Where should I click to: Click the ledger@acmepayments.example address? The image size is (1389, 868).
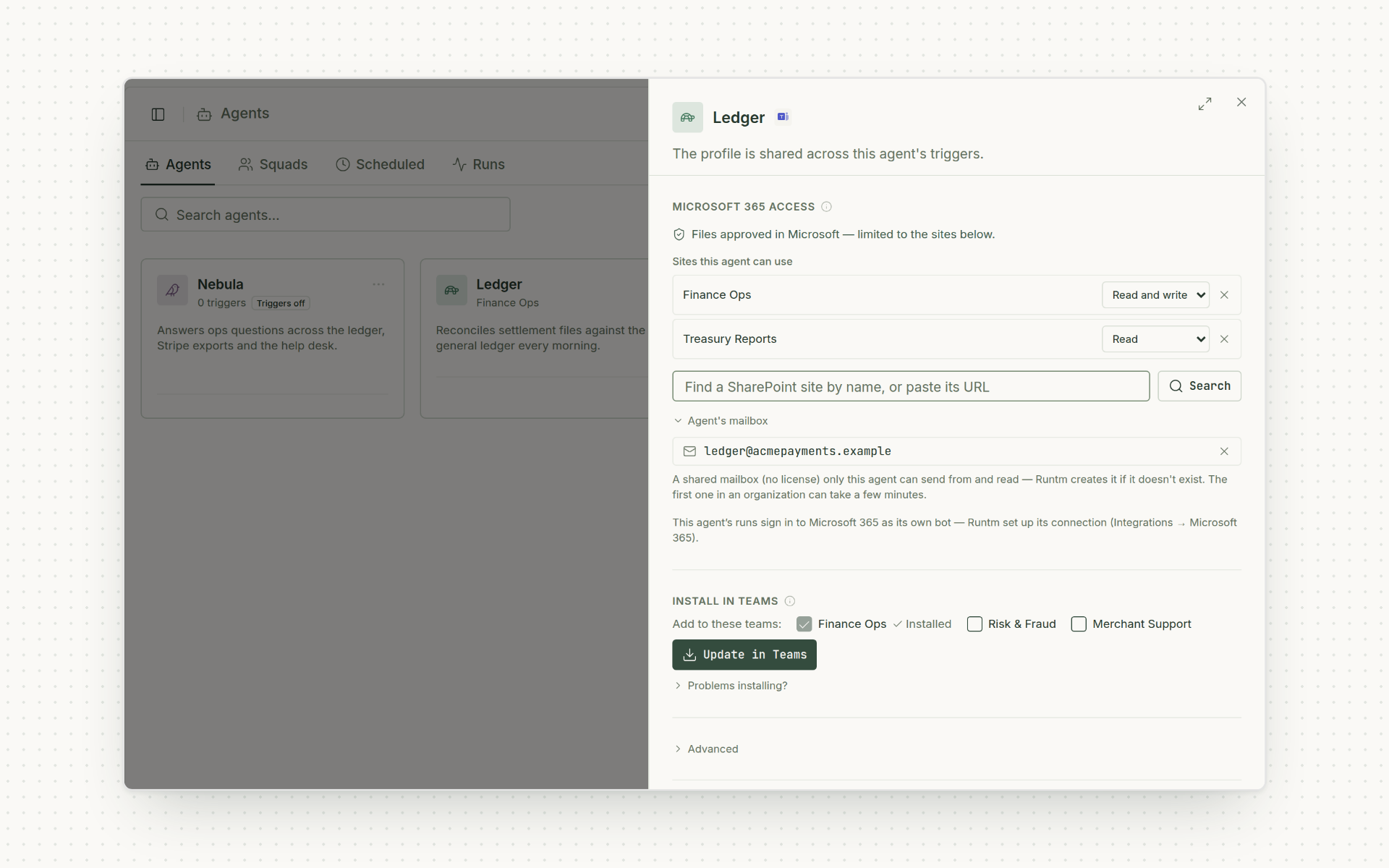point(797,451)
